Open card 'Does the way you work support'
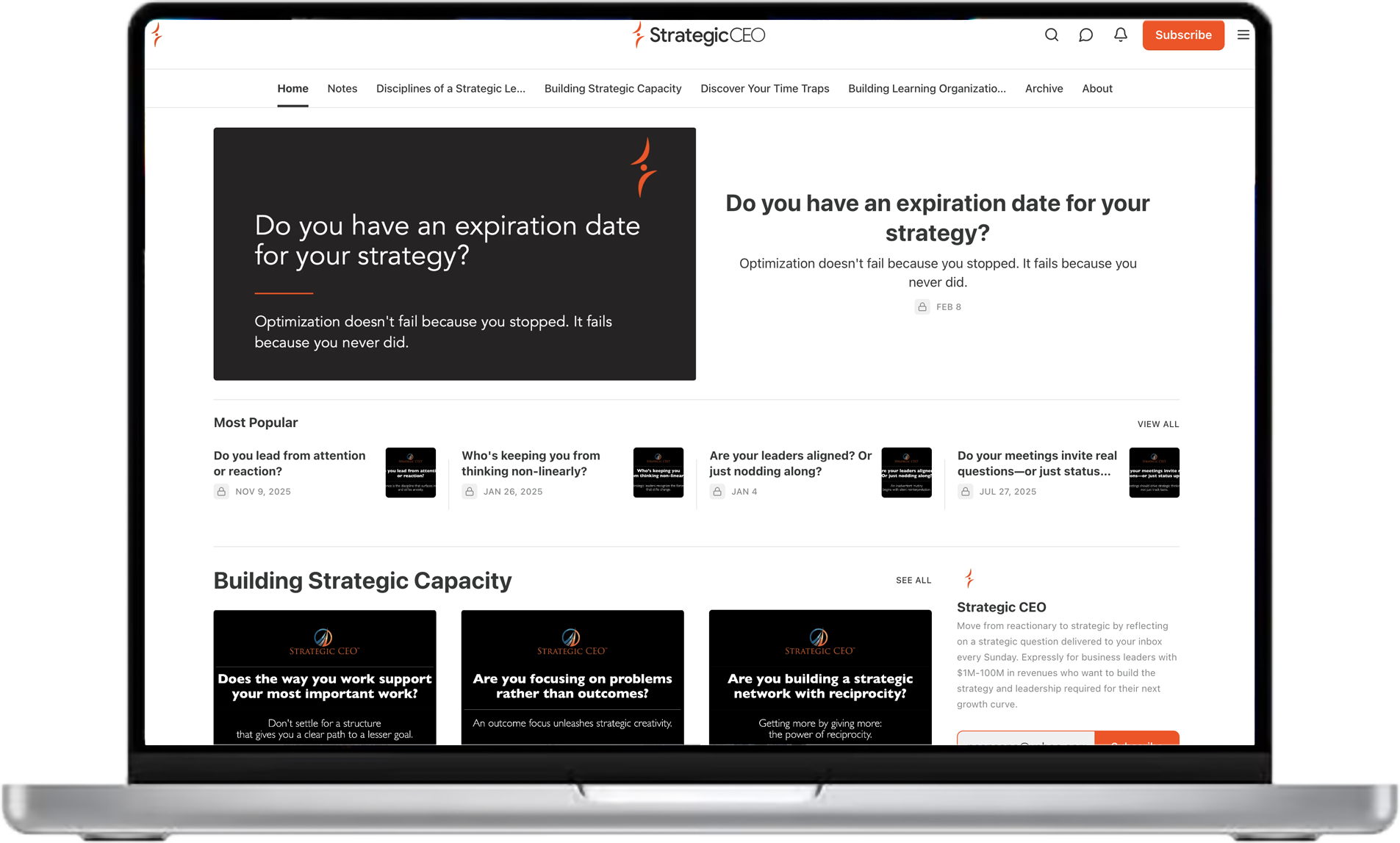 325,677
